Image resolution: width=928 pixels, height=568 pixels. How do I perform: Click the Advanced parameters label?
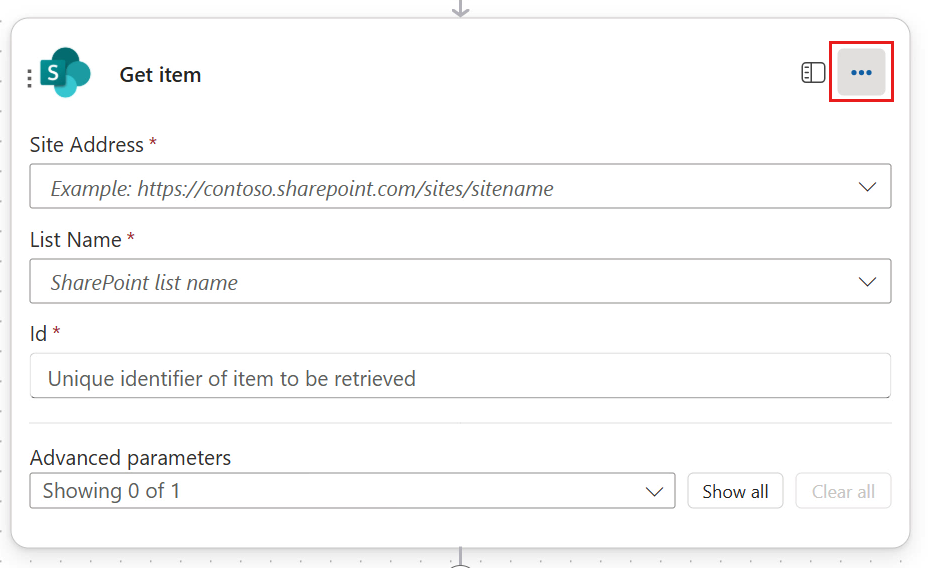(130, 458)
